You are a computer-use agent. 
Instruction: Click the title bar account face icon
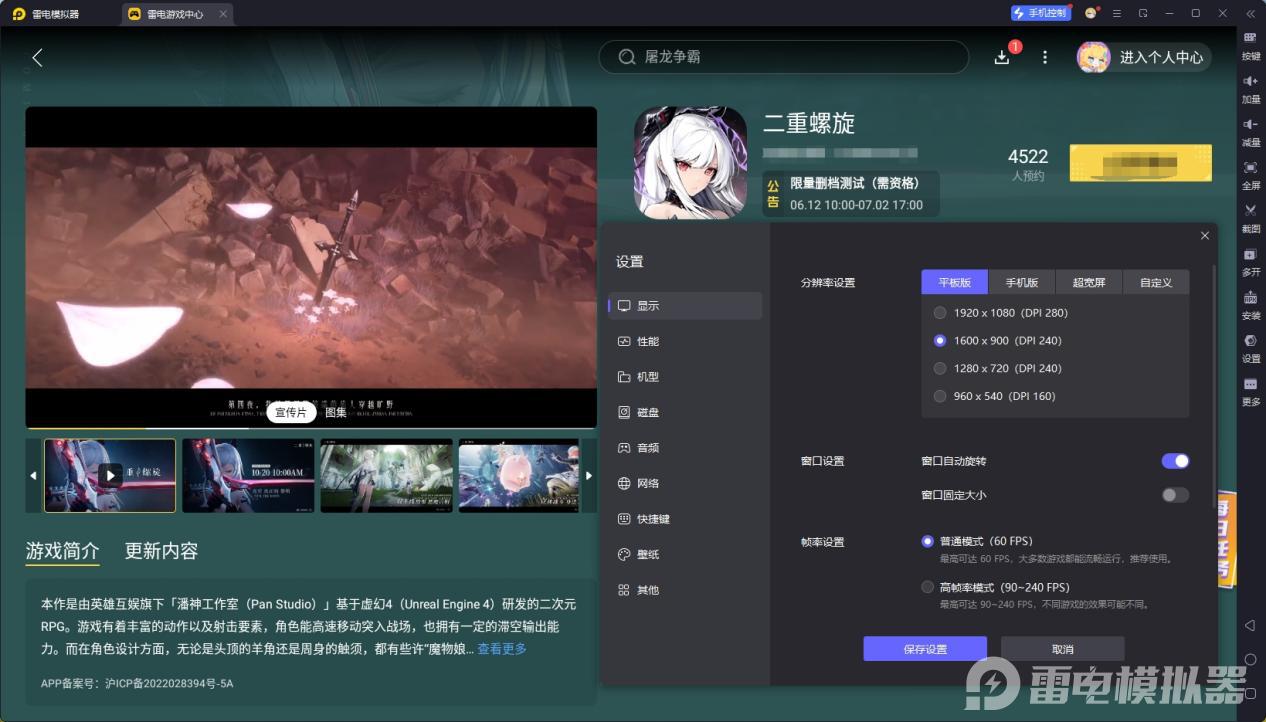point(1091,13)
